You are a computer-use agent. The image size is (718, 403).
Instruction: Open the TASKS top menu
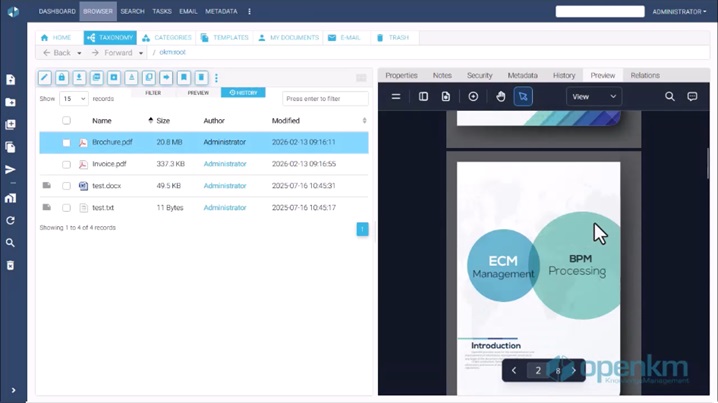162,11
